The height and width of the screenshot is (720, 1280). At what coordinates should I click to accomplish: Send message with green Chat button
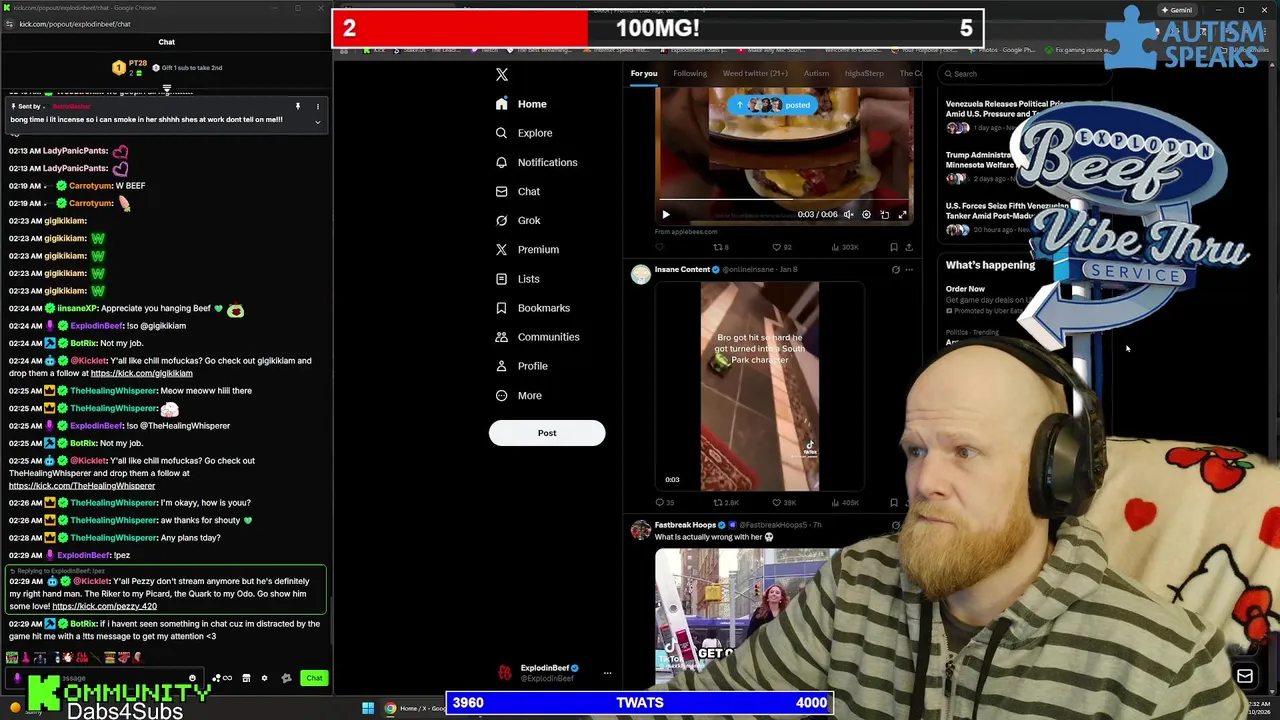click(314, 678)
